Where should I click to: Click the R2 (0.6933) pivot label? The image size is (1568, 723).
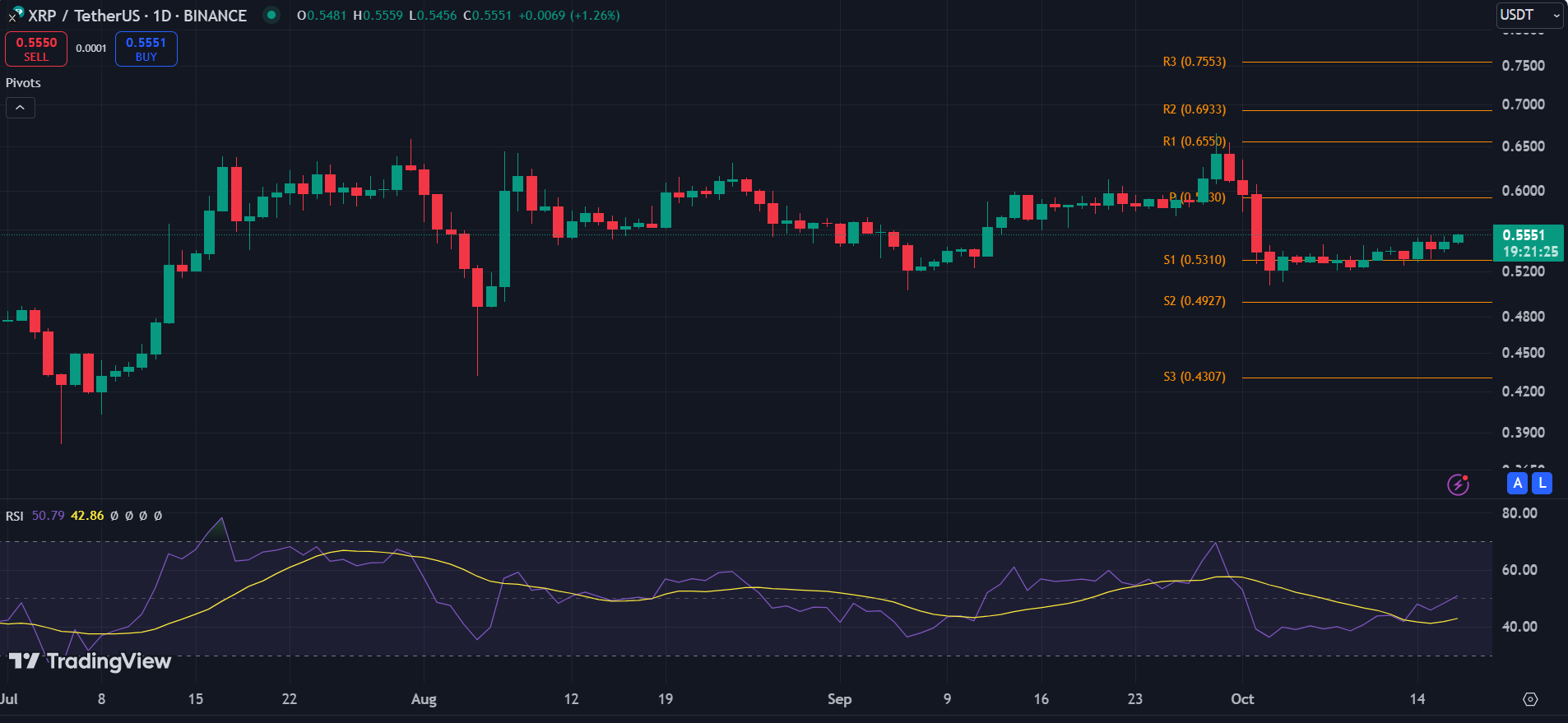pyautogui.click(x=1194, y=109)
